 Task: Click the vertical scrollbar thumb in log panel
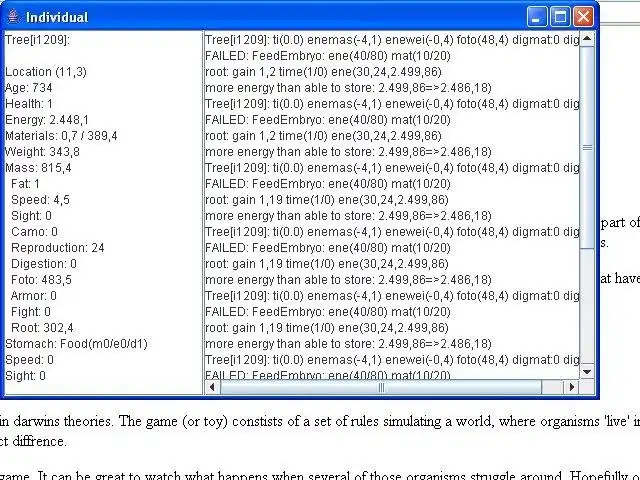(x=587, y=147)
